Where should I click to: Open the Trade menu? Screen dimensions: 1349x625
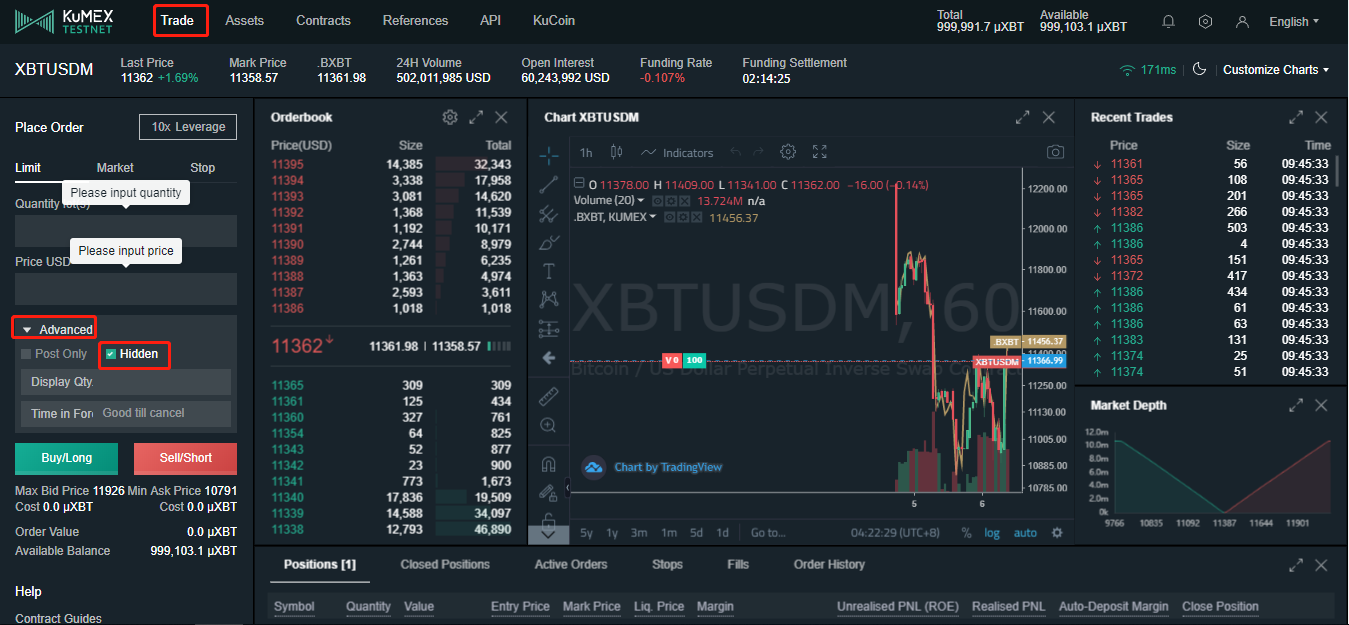tap(177, 21)
